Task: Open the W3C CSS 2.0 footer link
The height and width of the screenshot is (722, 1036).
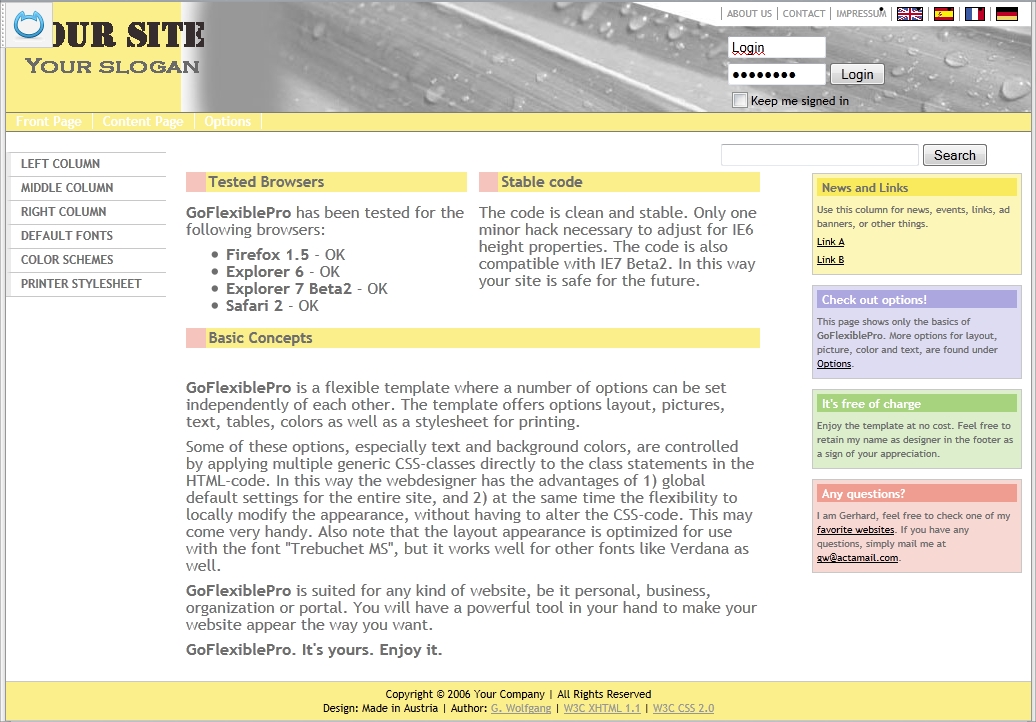Action: 683,708
